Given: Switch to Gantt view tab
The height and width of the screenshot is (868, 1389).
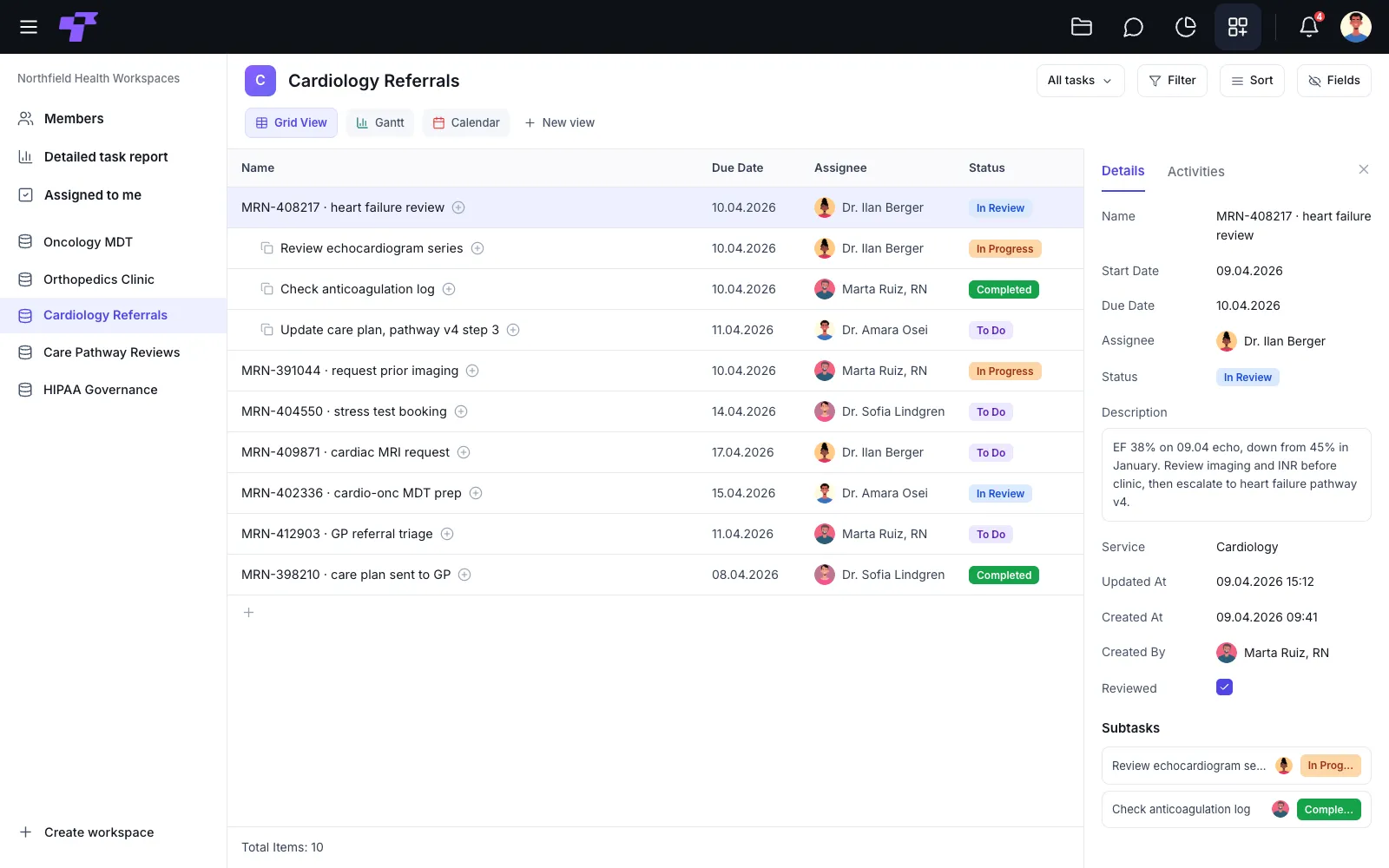Looking at the screenshot, I should tap(380, 123).
